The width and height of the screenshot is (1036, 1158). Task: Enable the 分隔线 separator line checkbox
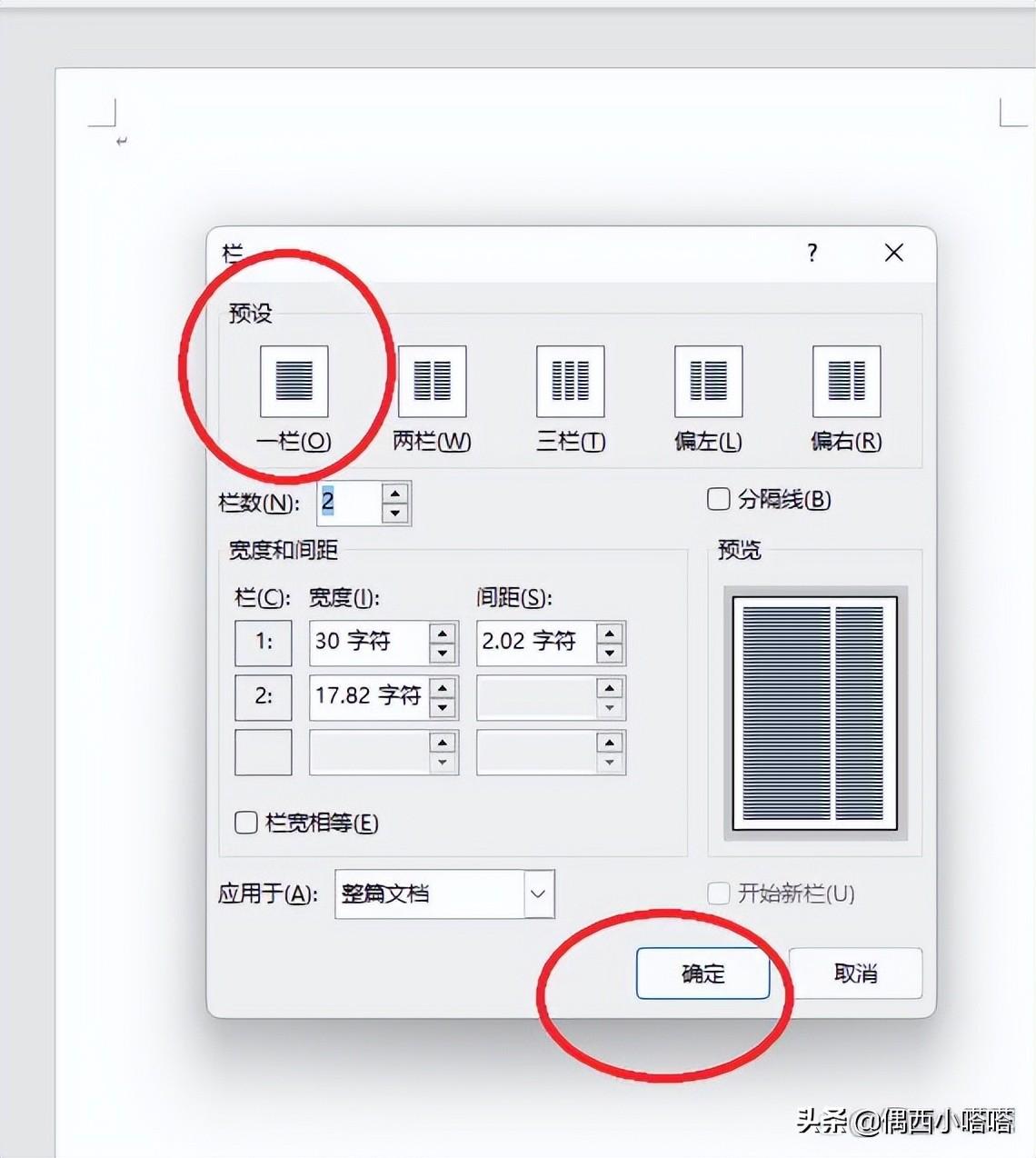click(x=718, y=499)
